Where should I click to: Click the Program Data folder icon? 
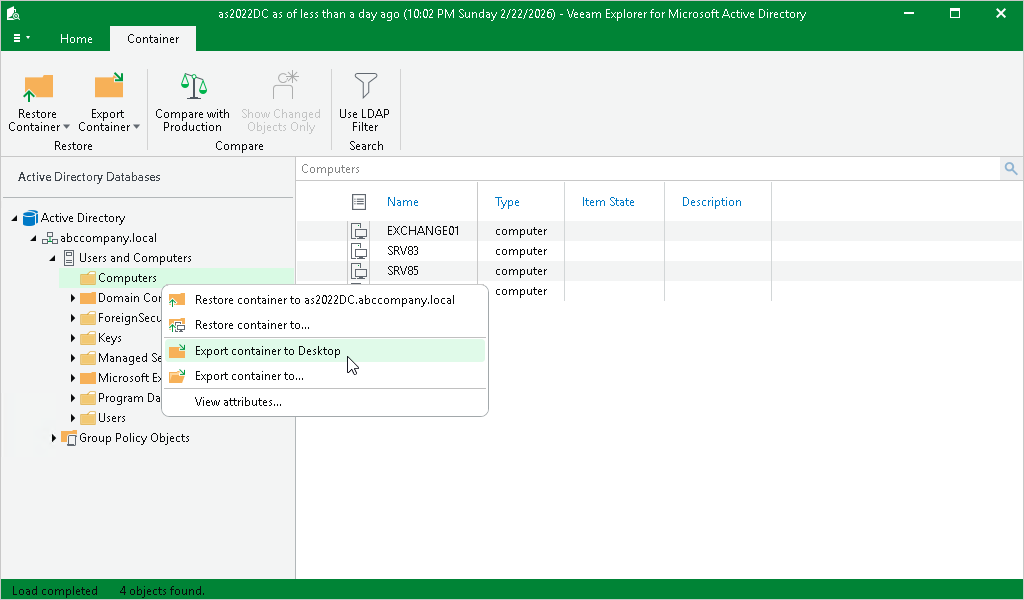(x=88, y=398)
